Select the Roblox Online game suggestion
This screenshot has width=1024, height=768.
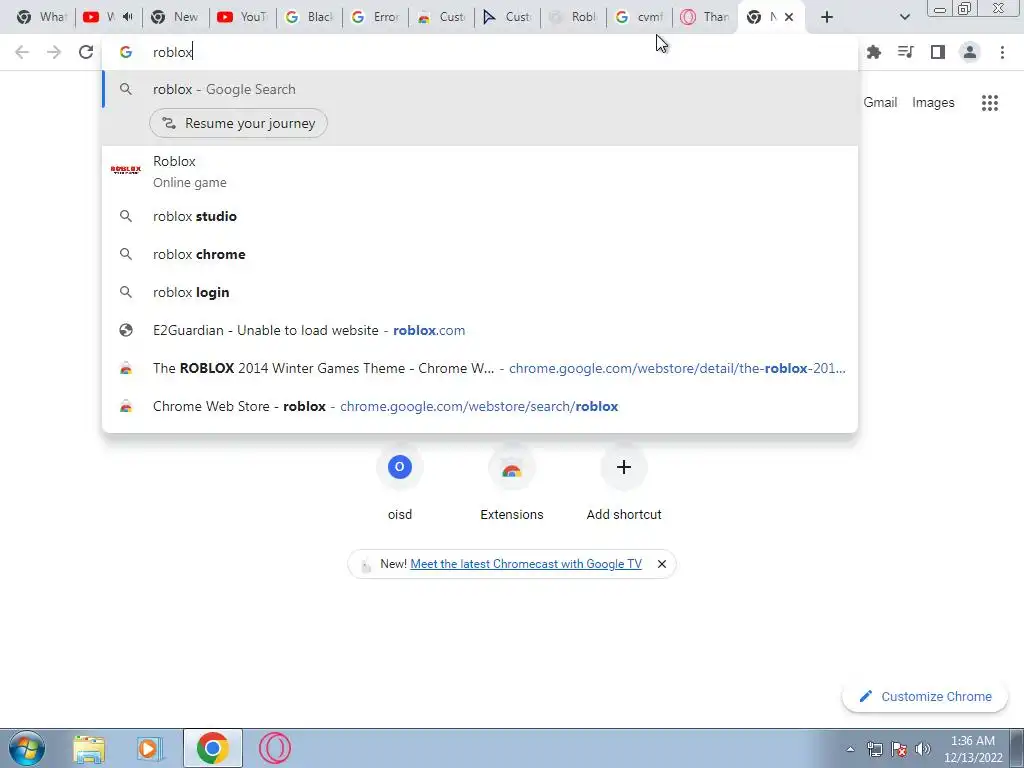tap(480, 171)
